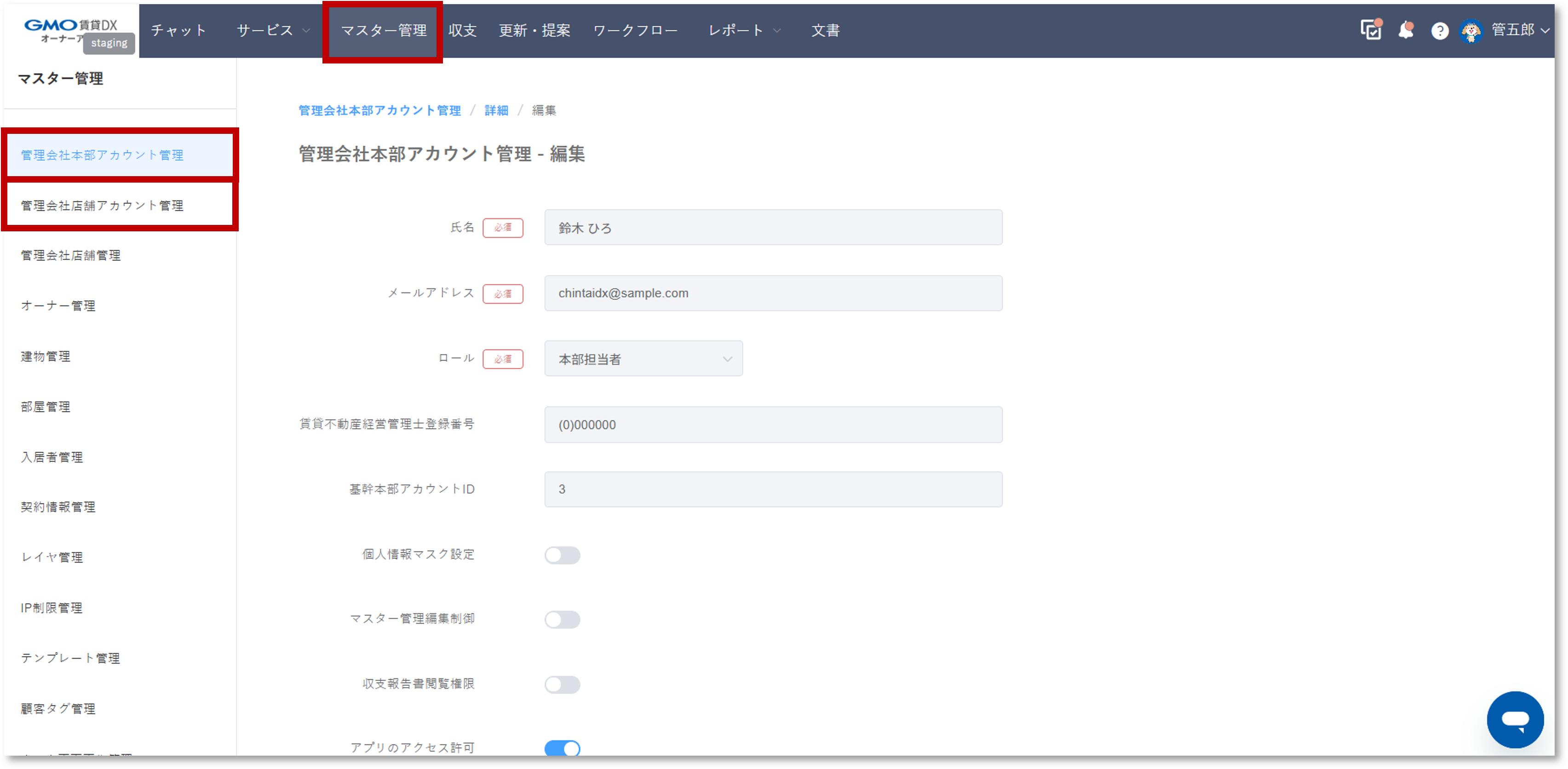Screen dimensions: 1568x769
Task: Click the 詳細 breadcrumb link
Action: coord(496,110)
